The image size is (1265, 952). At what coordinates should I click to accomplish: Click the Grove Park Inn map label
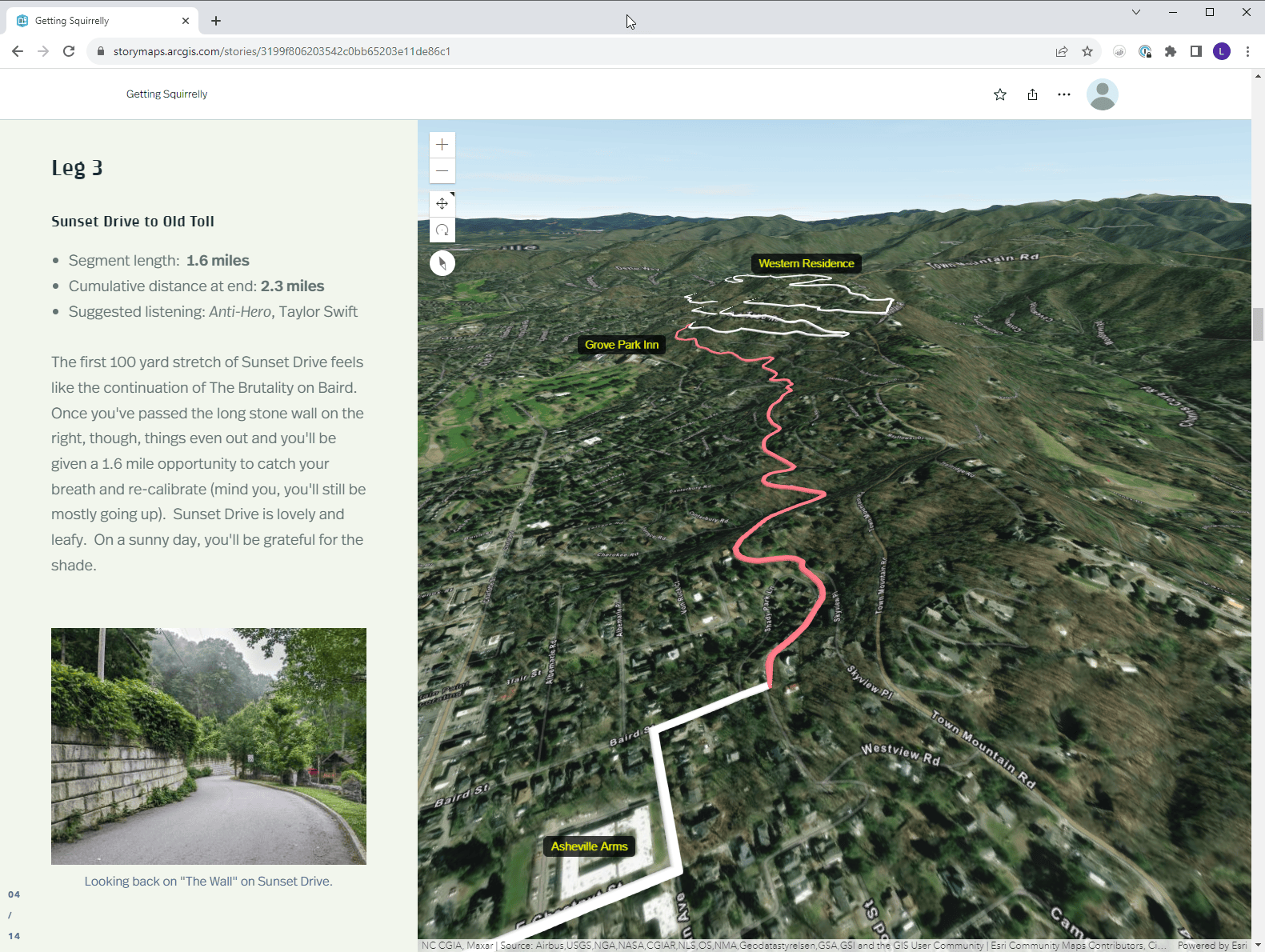[622, 345]
